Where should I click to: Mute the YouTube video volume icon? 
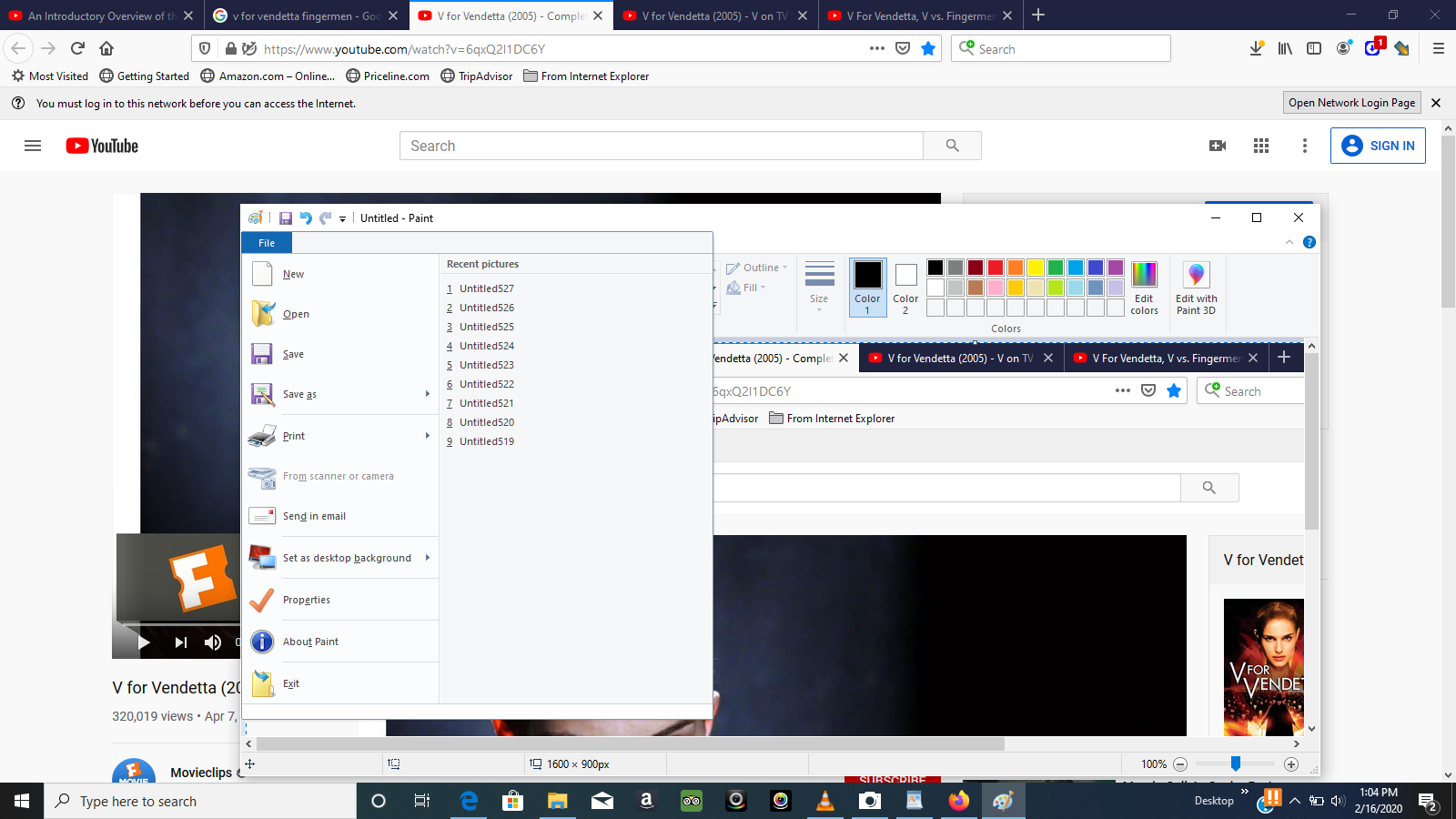[x=213, y=642]
